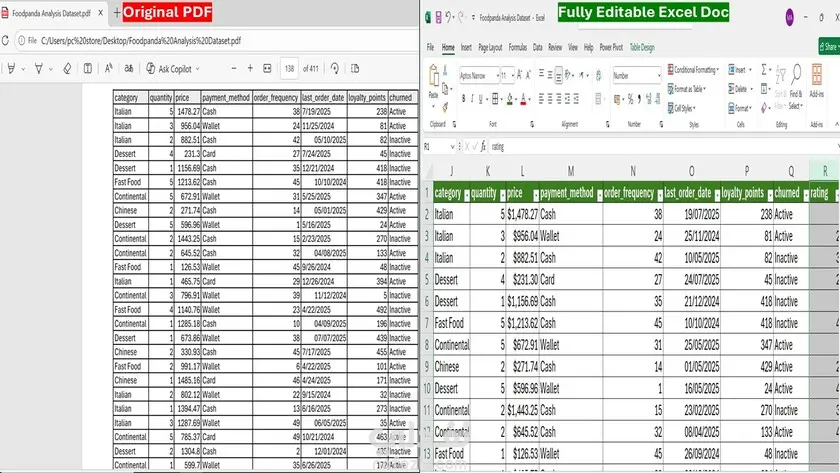Decrease font size in Excel ribbon

[x=528, y=75]
